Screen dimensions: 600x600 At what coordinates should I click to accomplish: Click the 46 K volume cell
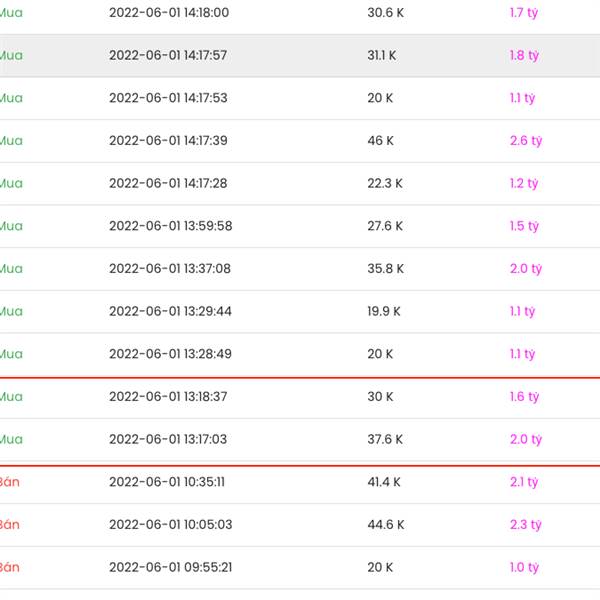pos(380,141)
